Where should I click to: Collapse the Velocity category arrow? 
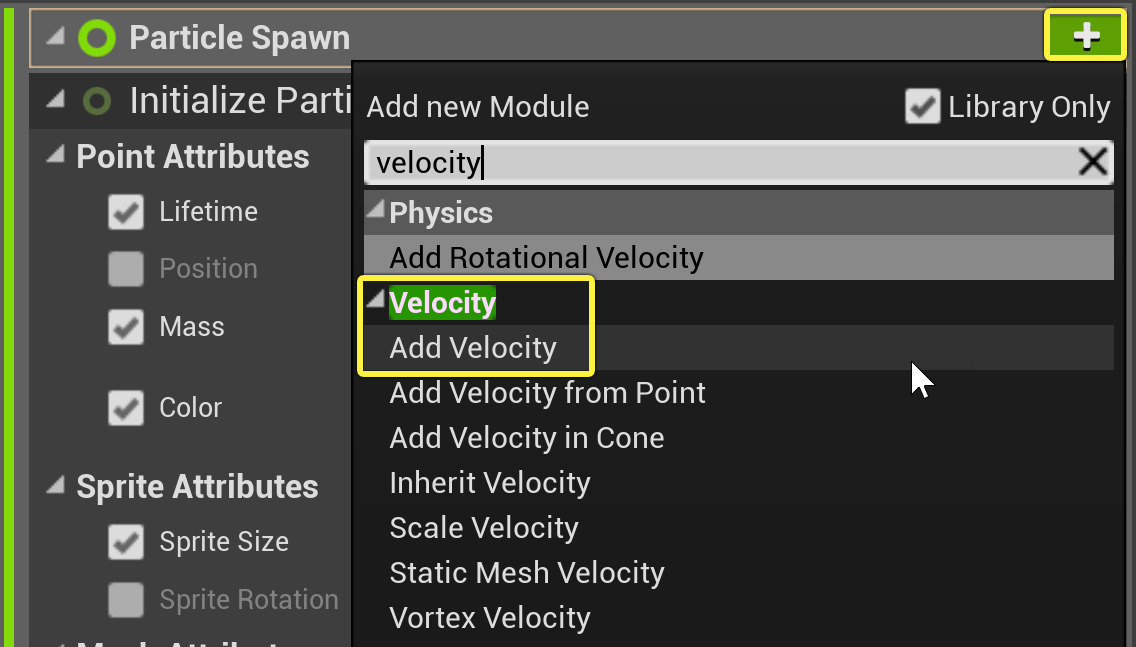(x=375, y=301)
